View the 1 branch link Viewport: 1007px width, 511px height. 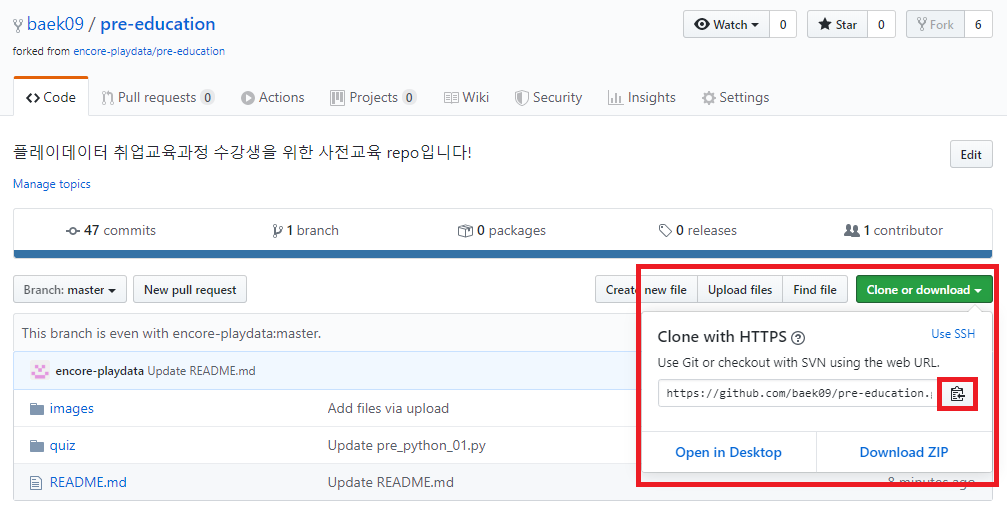point(306,230)
